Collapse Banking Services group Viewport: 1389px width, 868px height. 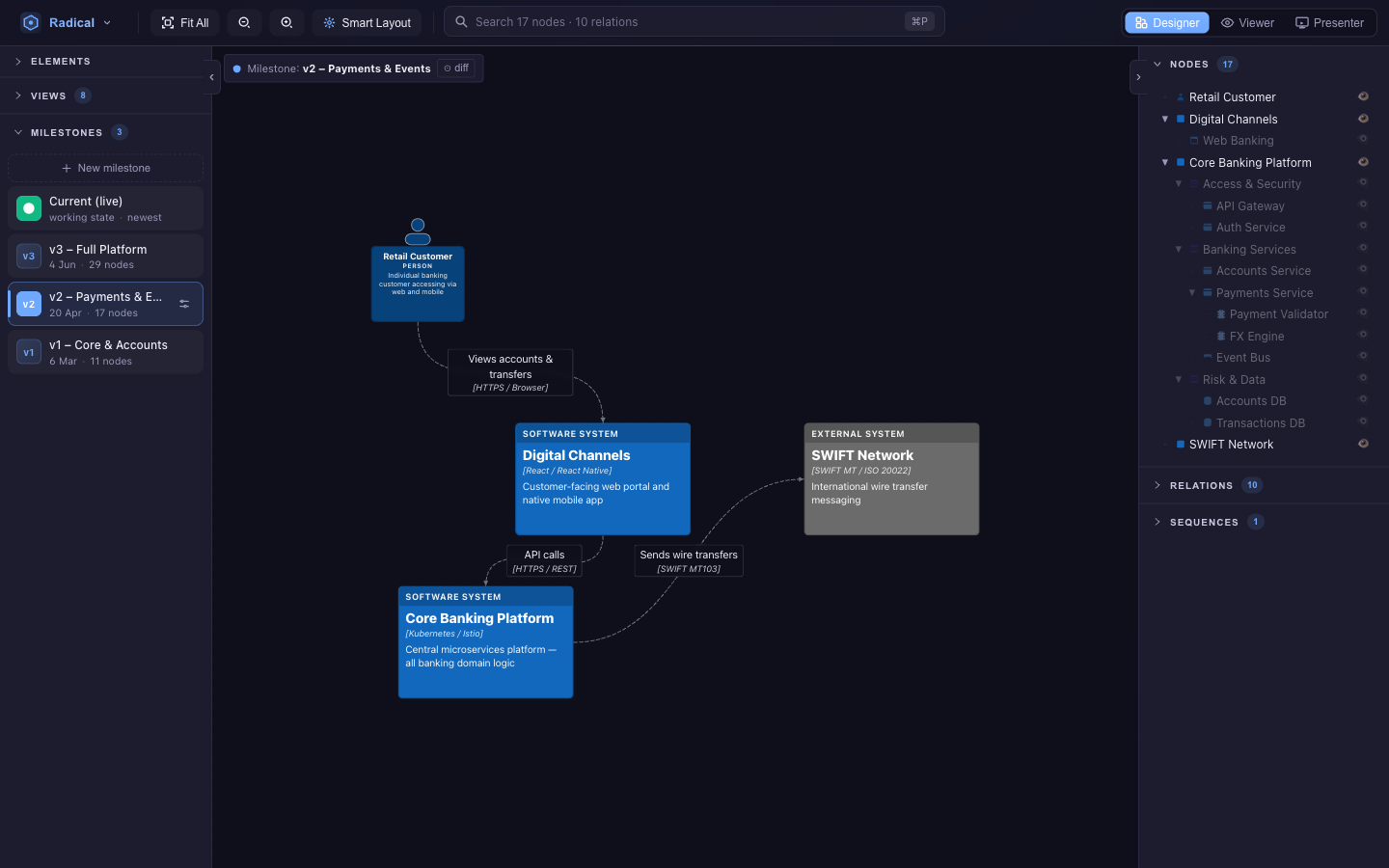[x=1179, y=249]
